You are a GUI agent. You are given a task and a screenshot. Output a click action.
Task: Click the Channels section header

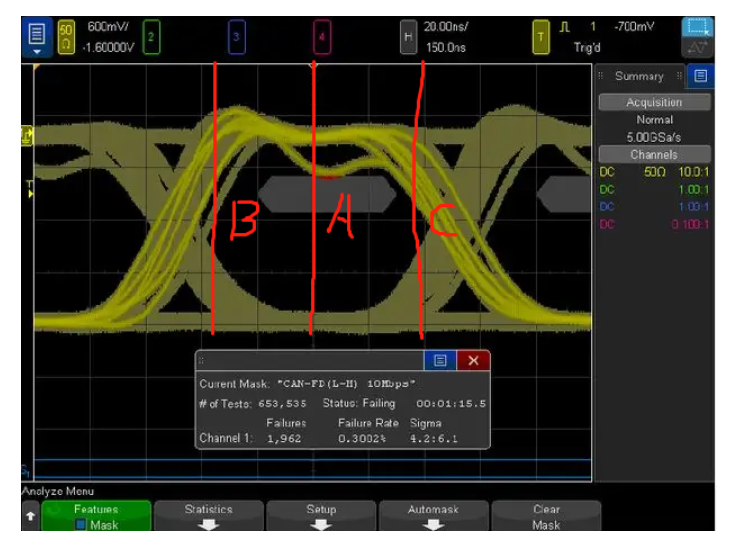[x=654, y=154]
